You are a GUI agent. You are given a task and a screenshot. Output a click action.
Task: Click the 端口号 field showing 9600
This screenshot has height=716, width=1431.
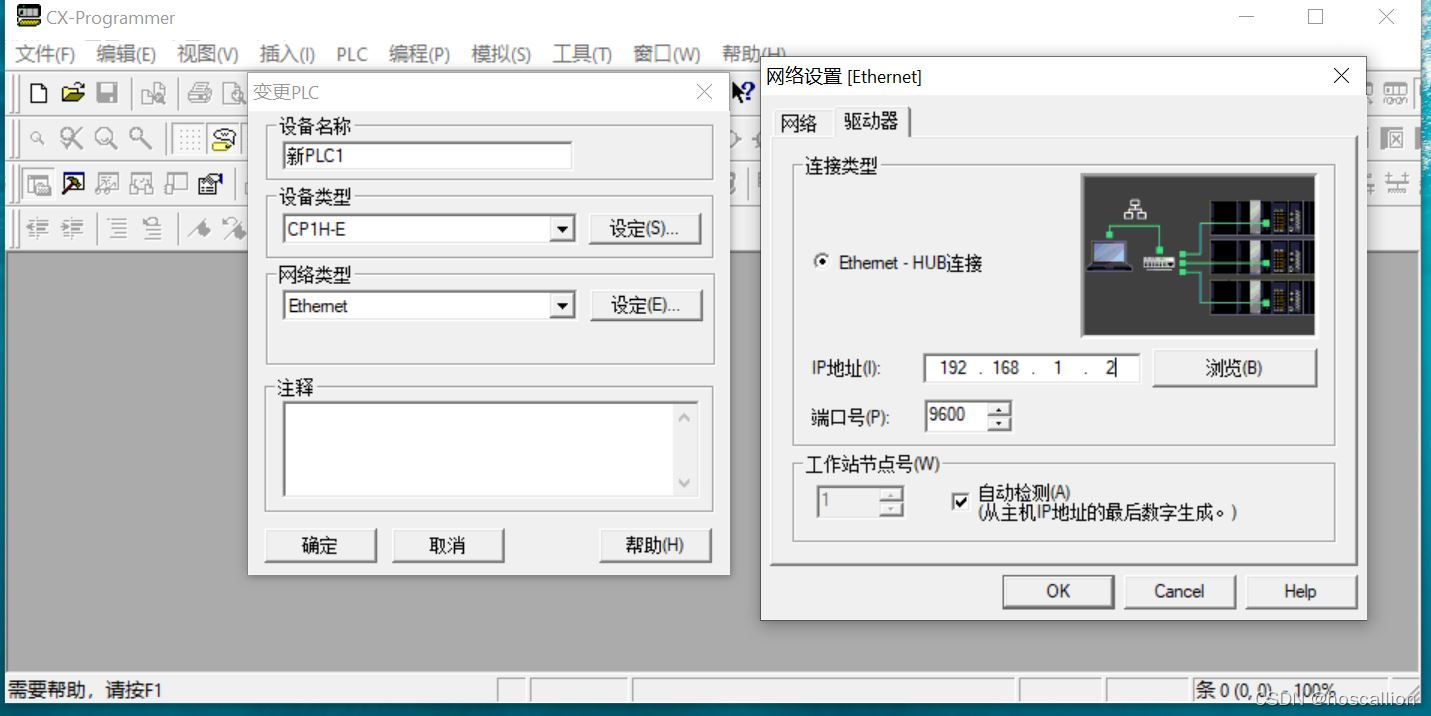click(x=956, y=415)
